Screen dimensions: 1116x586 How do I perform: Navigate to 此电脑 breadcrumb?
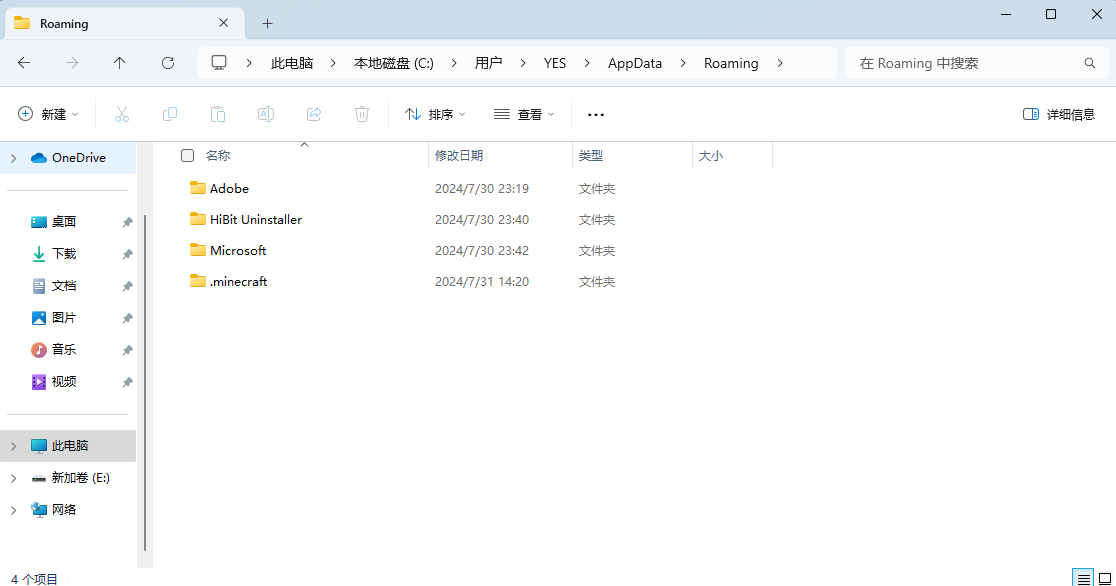292,63
